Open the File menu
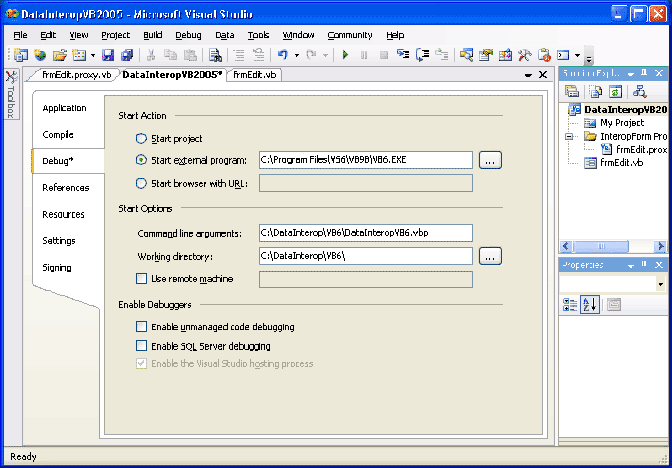Viewport: 672px width, 468px height. click(x=20, y=35)
